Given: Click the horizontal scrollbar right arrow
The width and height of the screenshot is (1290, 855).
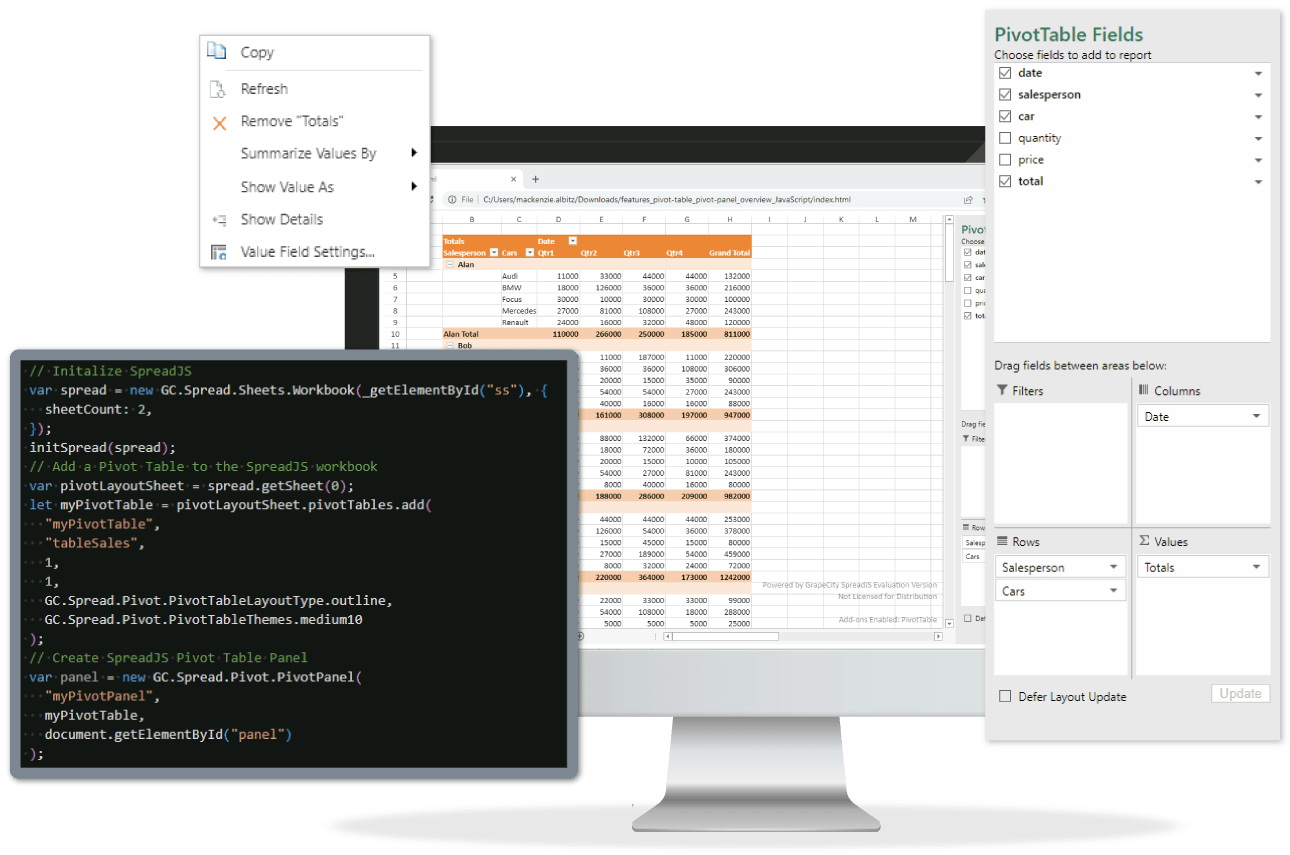Looking at the screenshot, I should coord(936,635).
